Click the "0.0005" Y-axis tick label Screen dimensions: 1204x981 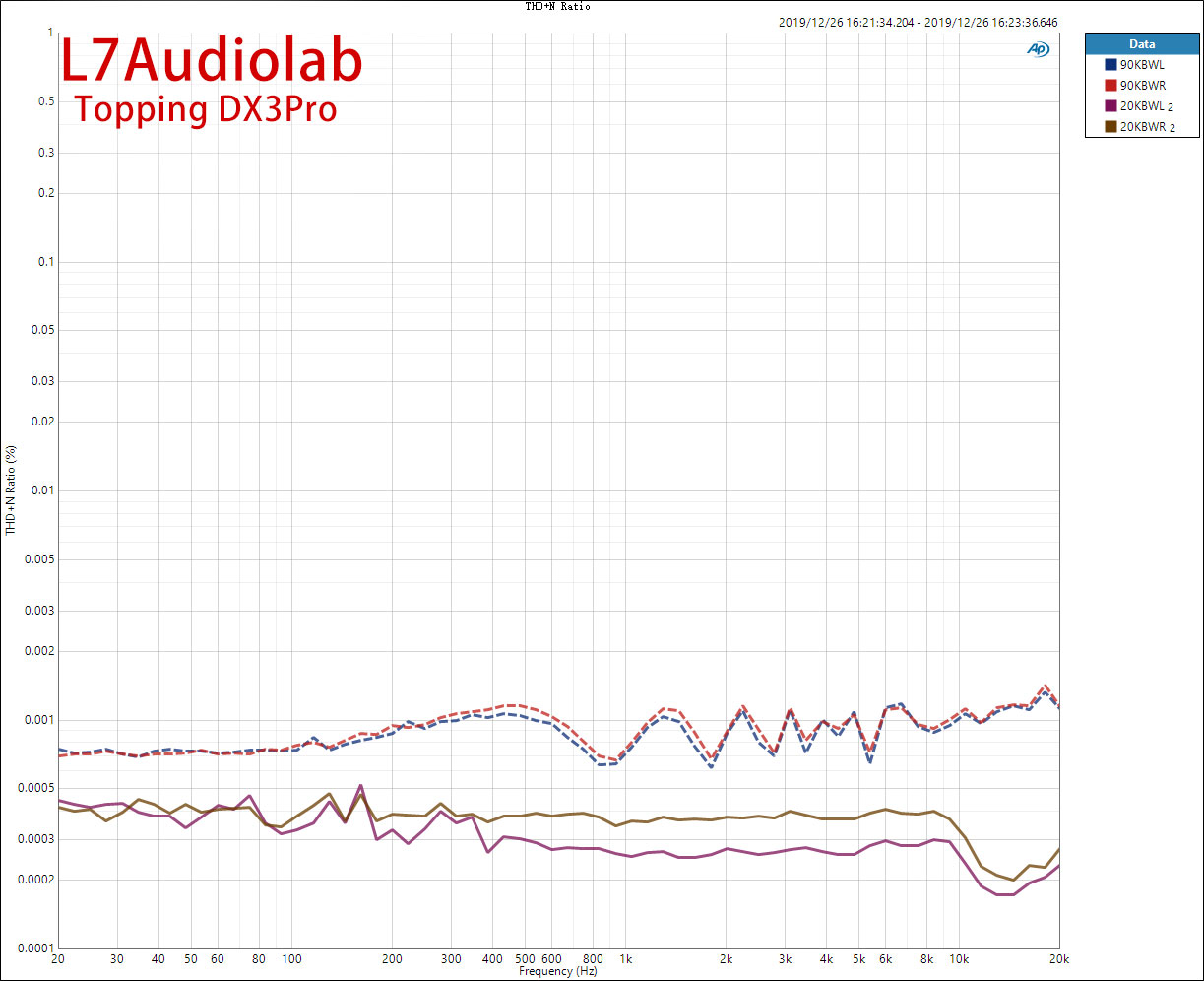click(35, 788)
